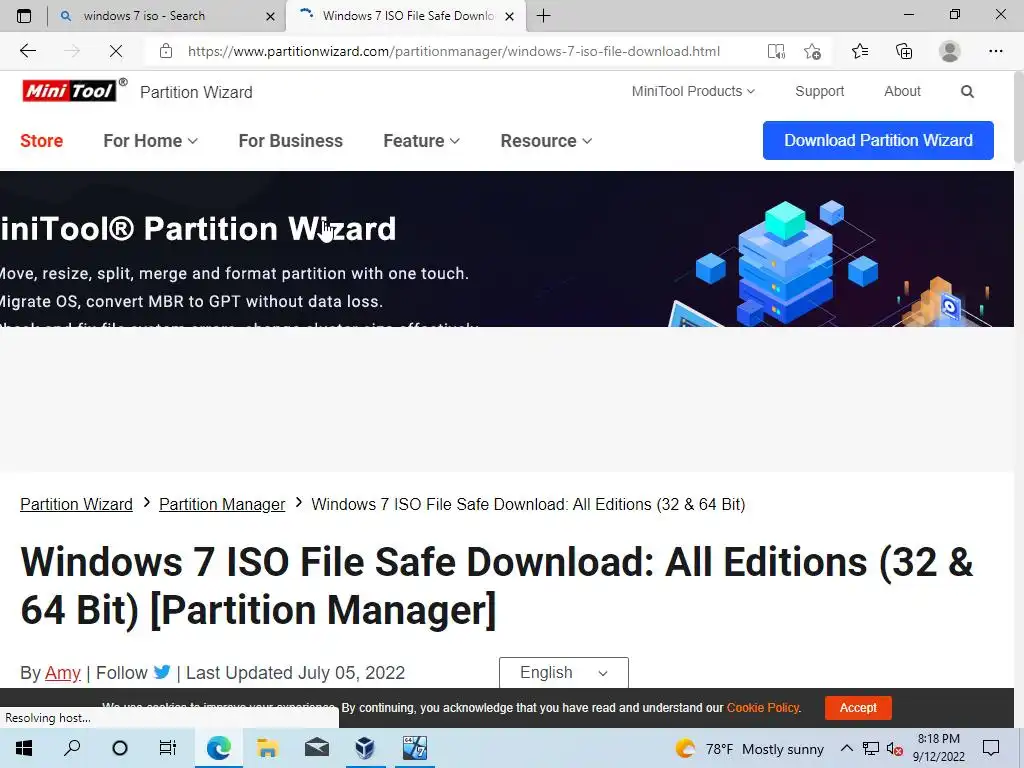This screenshot has width=1024, height=768.
Task: Click Download Partition Wizard button
Action: click(x=878, y=140)
